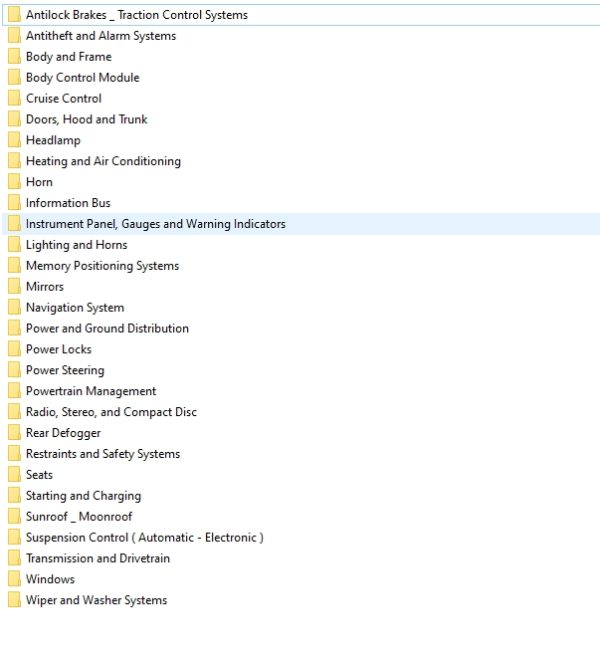Click the Starting and Charging folder icon
Image resolution: width=600 pixels, height=663 pixels.
pyautogui.click(x=14, y=496)
